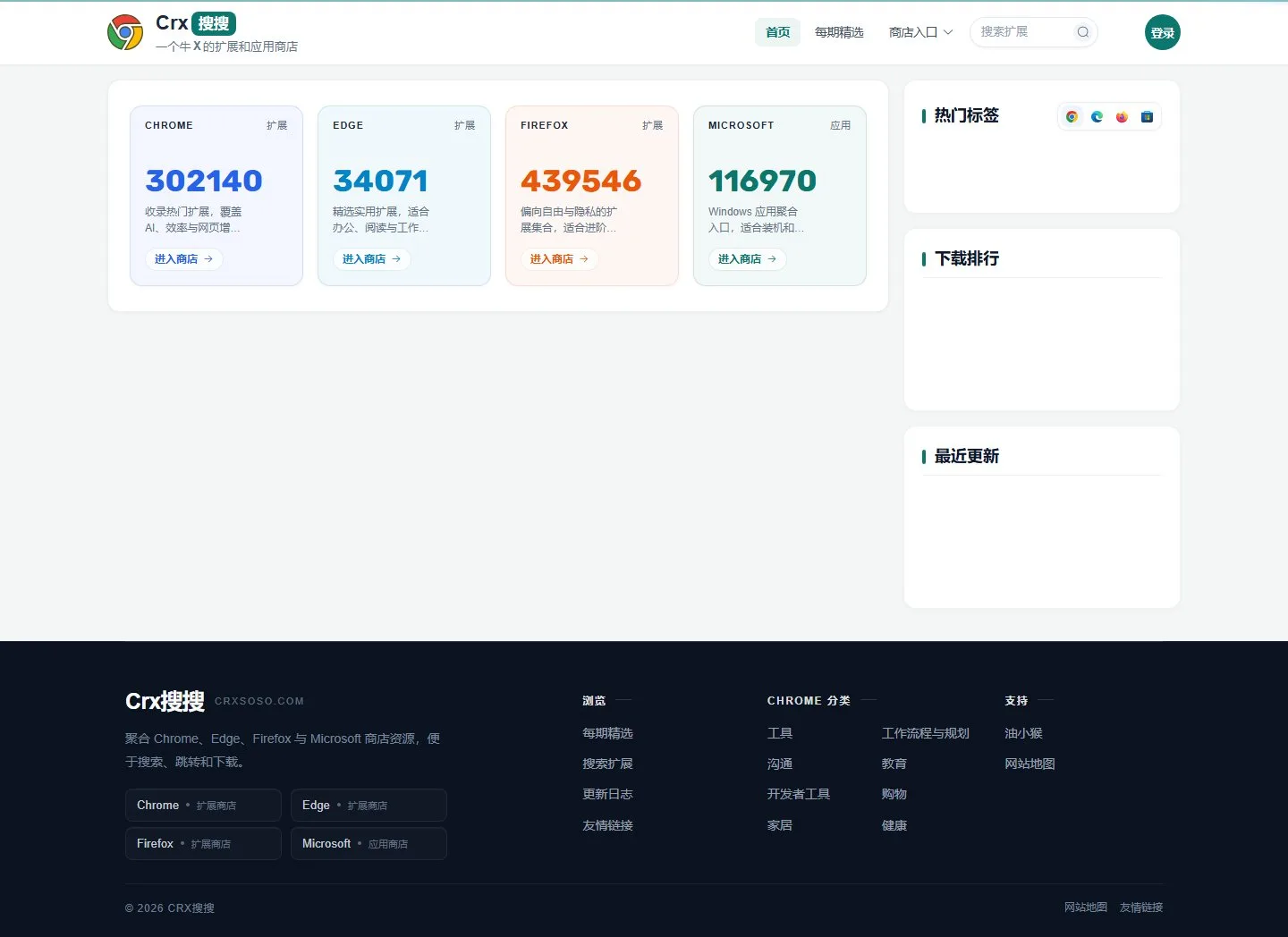Open the footer Edge 扩展商店 link
This screenshot has height=937, width=1288.
click(369, 806)
